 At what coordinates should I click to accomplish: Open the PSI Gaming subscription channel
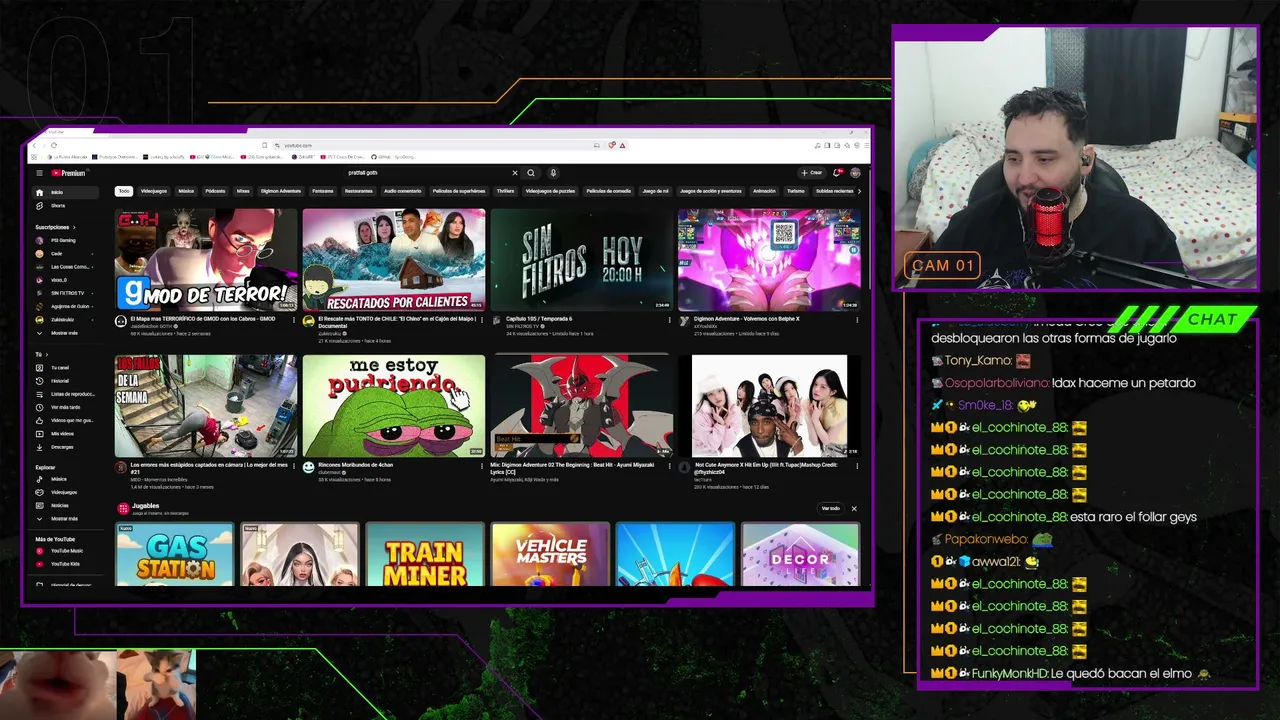[66, 241]
